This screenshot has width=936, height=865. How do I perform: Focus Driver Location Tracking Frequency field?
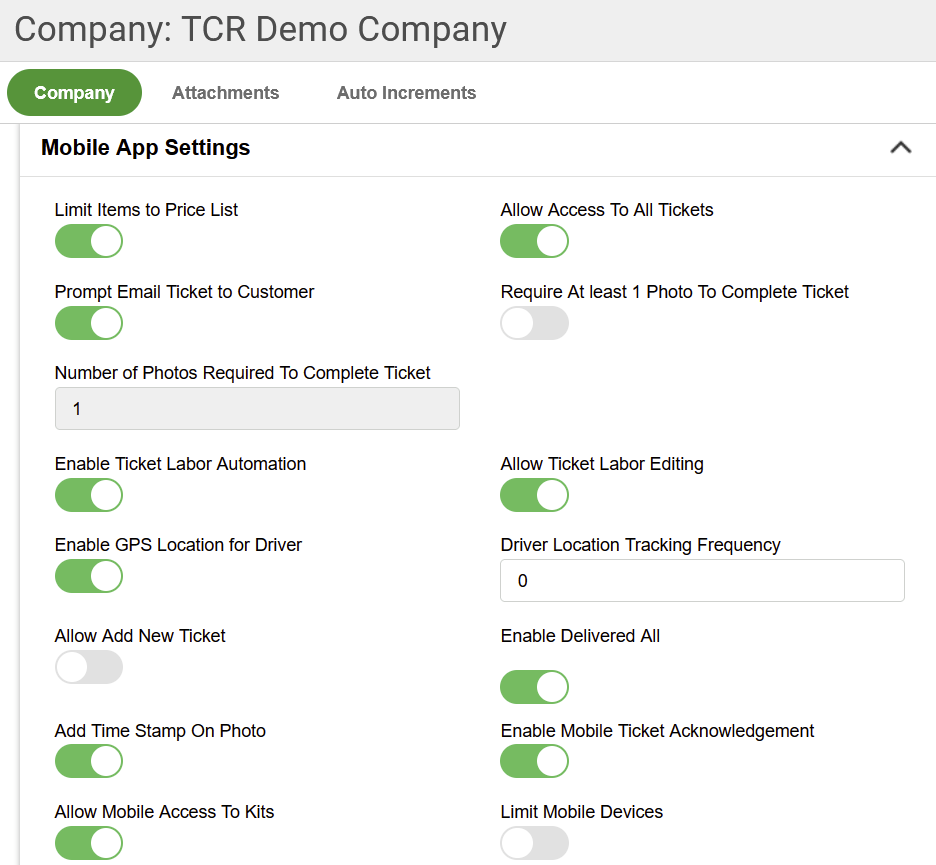702,580
